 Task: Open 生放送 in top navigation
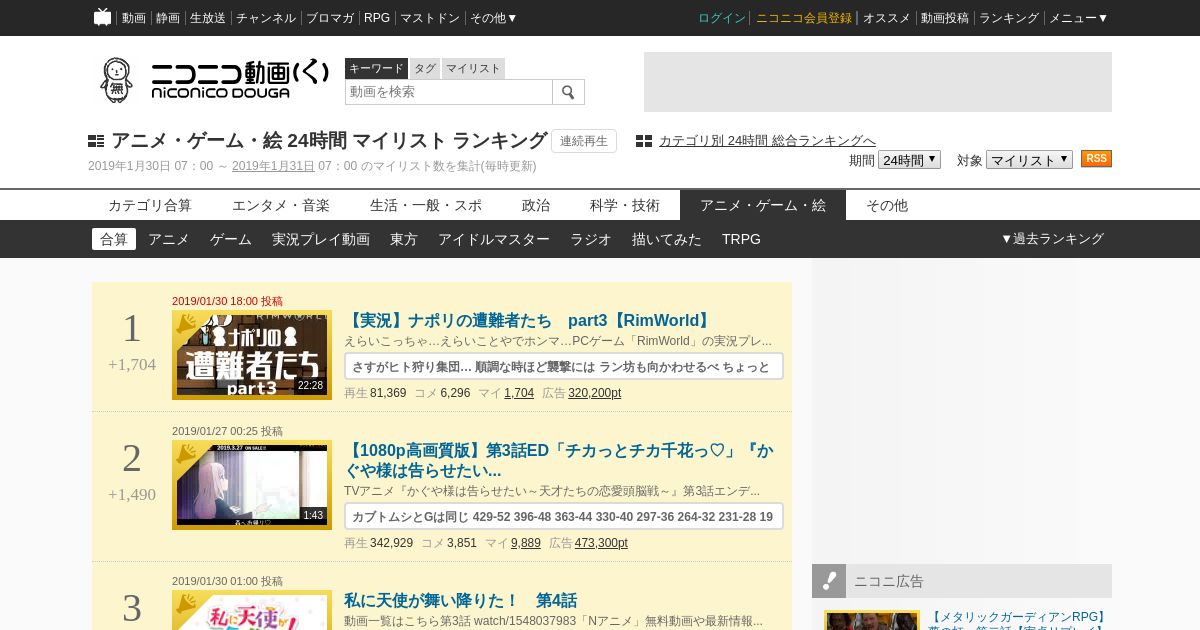(x=208, y=18)
